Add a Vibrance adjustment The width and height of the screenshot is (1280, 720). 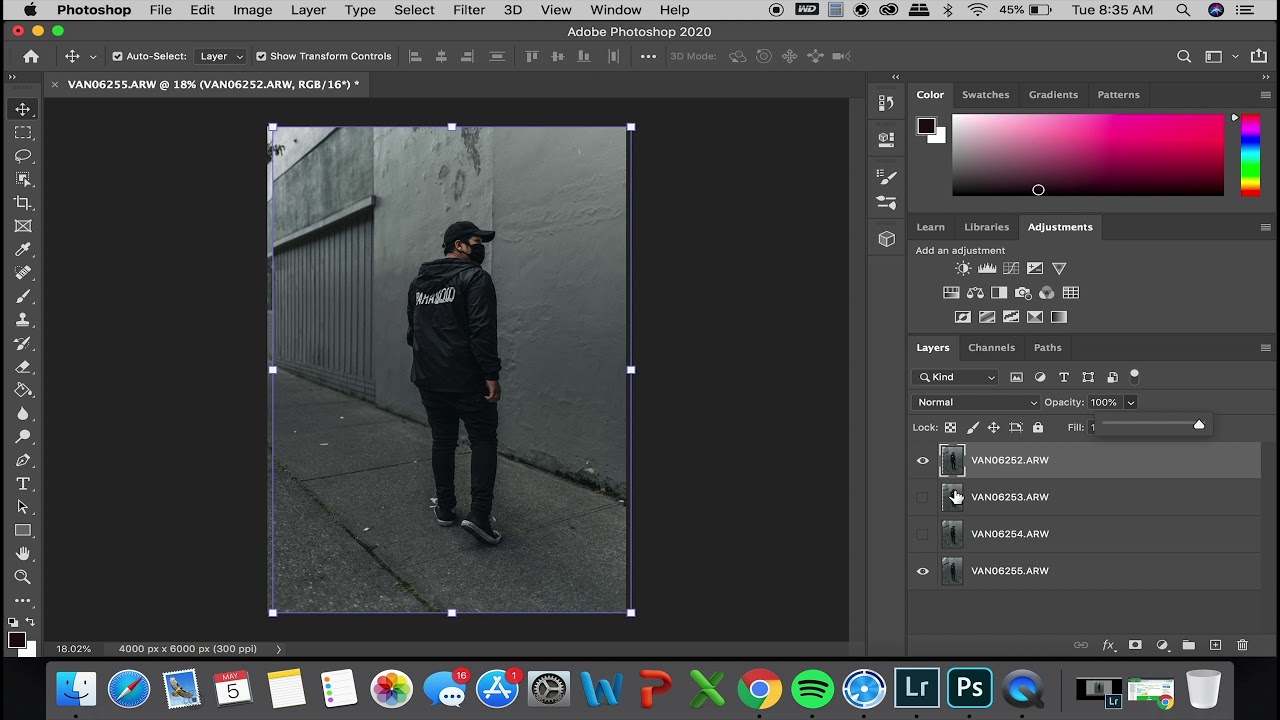coord(1059,268)
